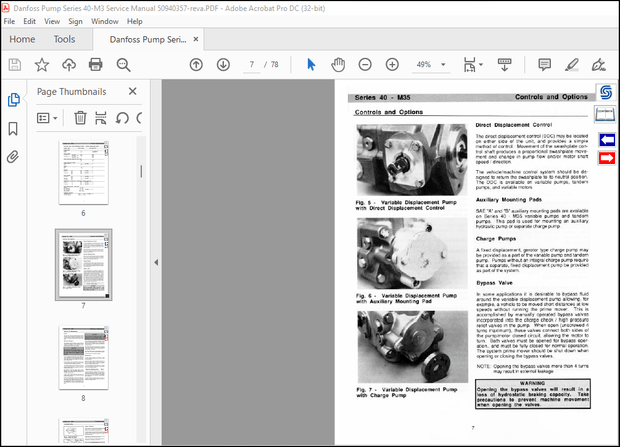The image size is (620, 447).
Task: Click the Danfoss logo icon on page
Action: click(606, 93)
